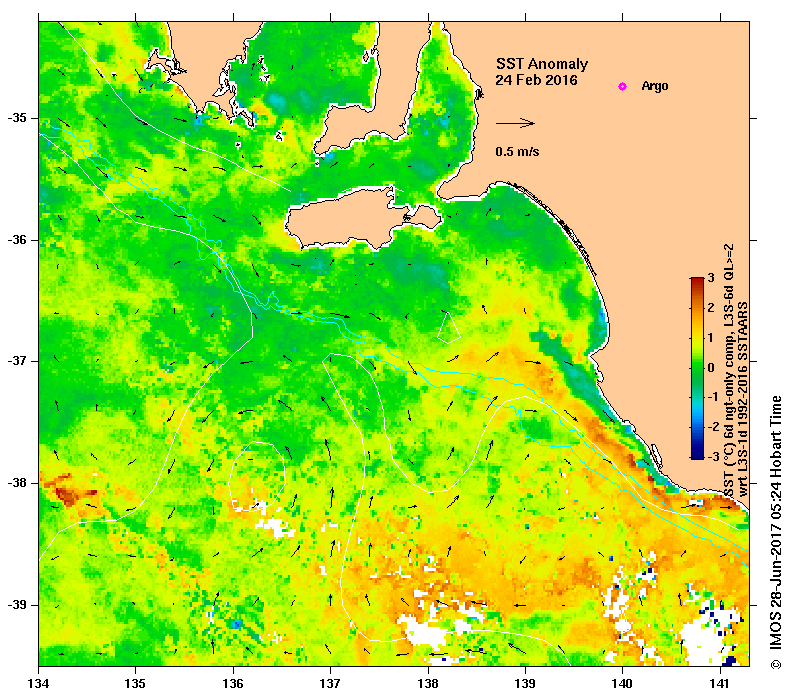Click the color bar tick label '-3'
This screenshot has height=700, width=791.
(x=713, y=457)
